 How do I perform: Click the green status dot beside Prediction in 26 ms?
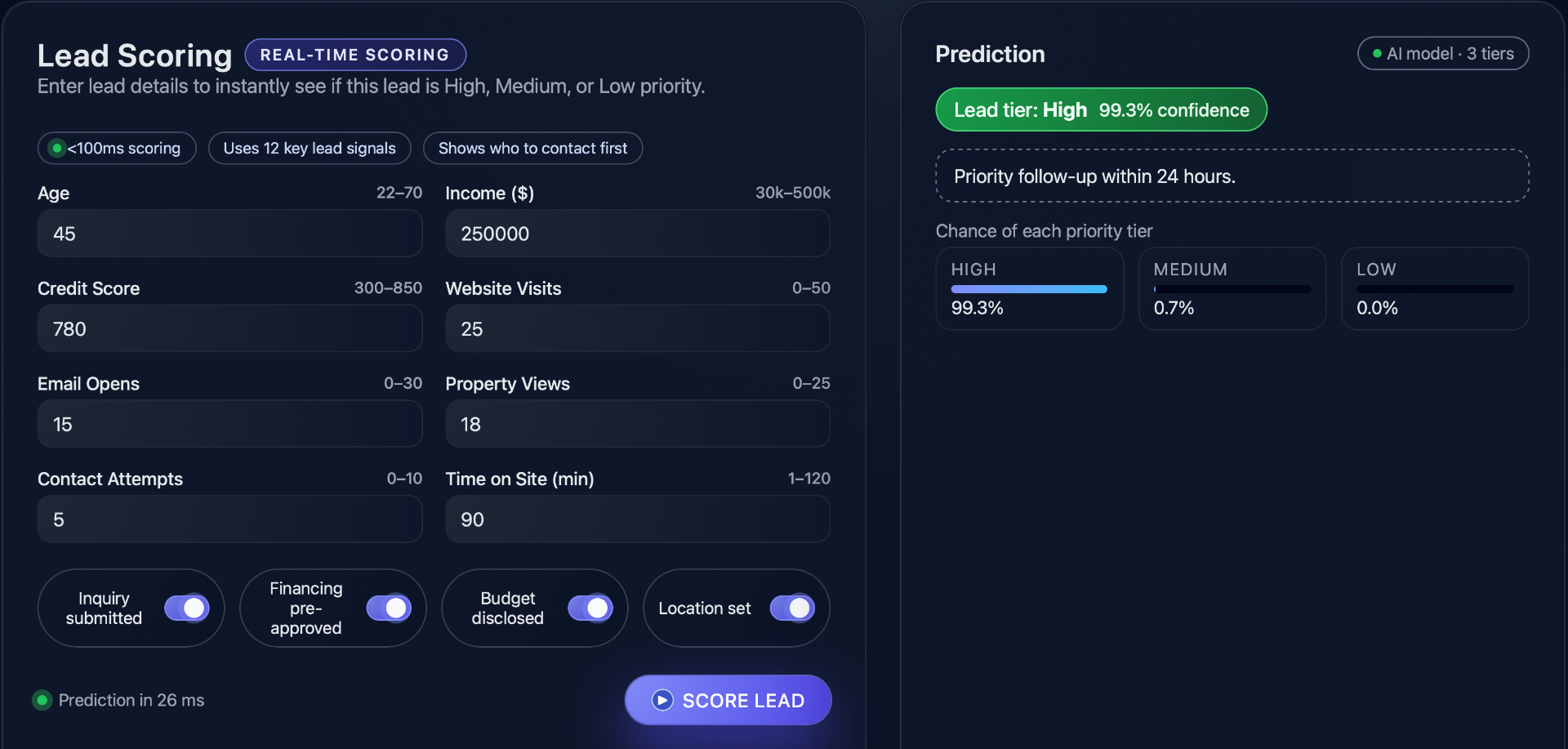point(43,700)
